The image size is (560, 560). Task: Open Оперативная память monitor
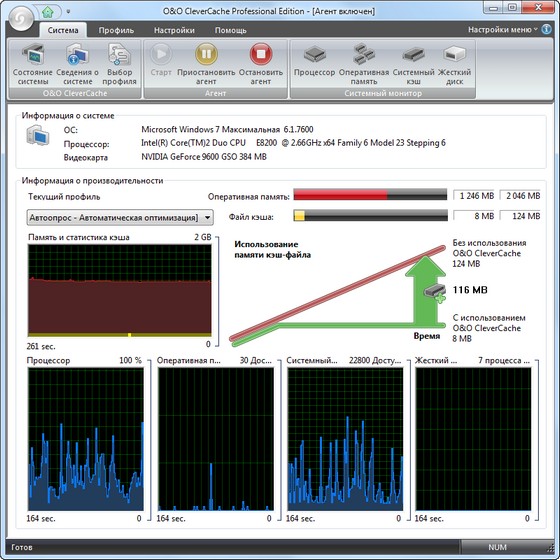pos(364,65)
